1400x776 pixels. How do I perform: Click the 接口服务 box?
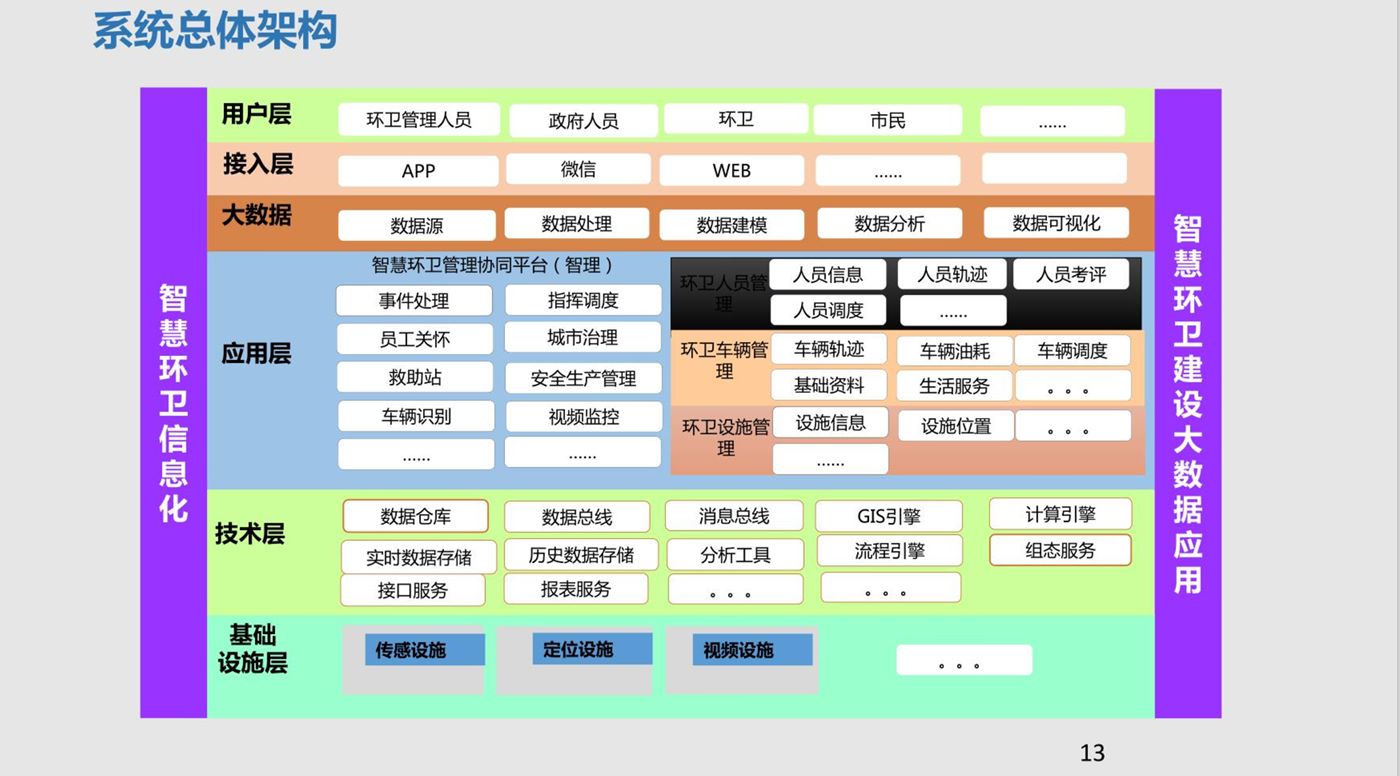pos(413,590)
